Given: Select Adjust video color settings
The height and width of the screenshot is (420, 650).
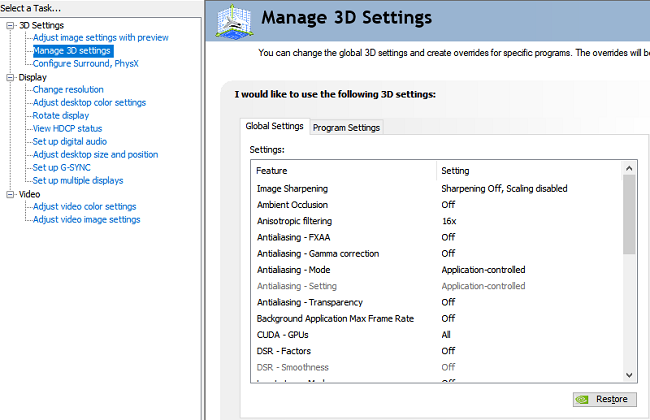Looking at the screenshot, I should coord(84,206).
